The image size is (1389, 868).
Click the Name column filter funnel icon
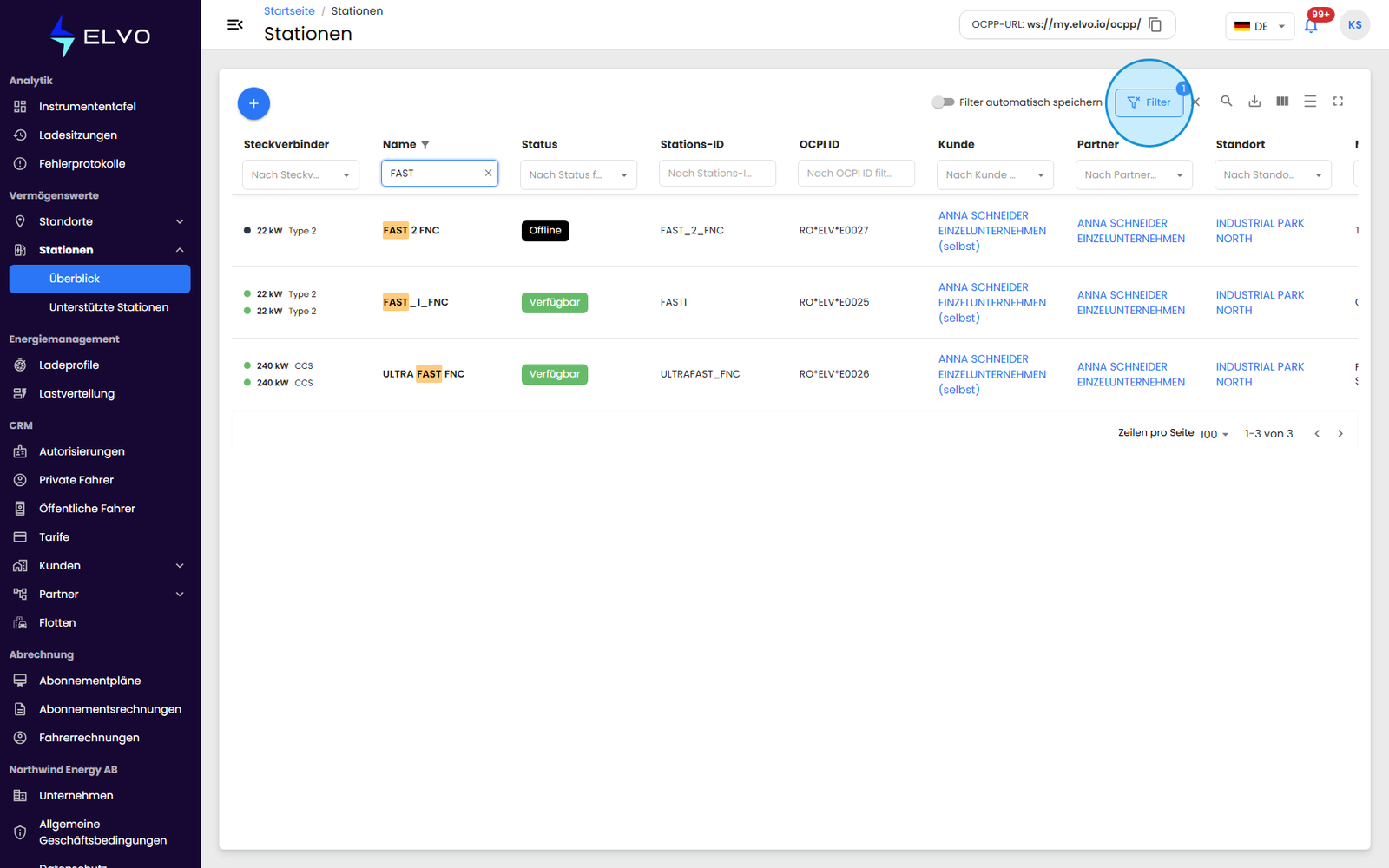(425, 145)
